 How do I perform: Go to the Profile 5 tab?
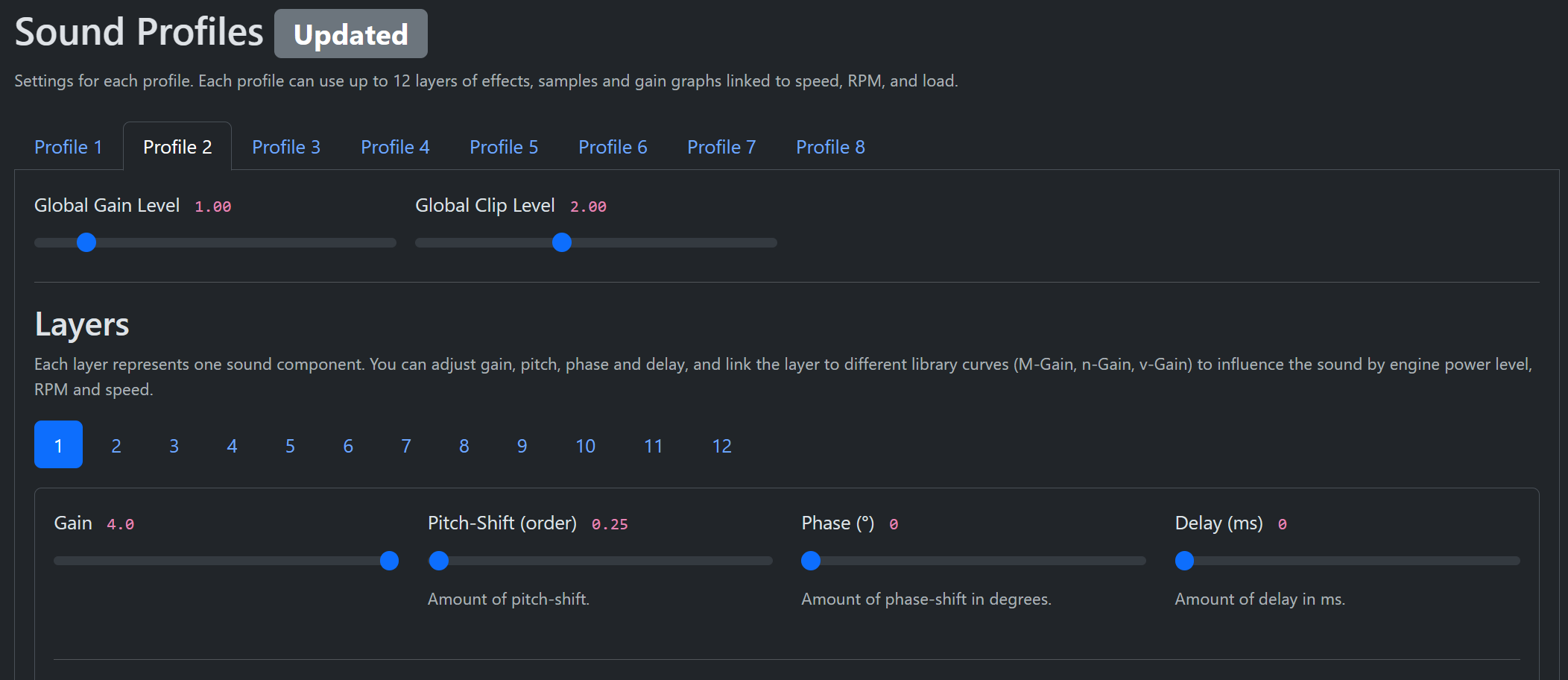(x=504, y=147)
